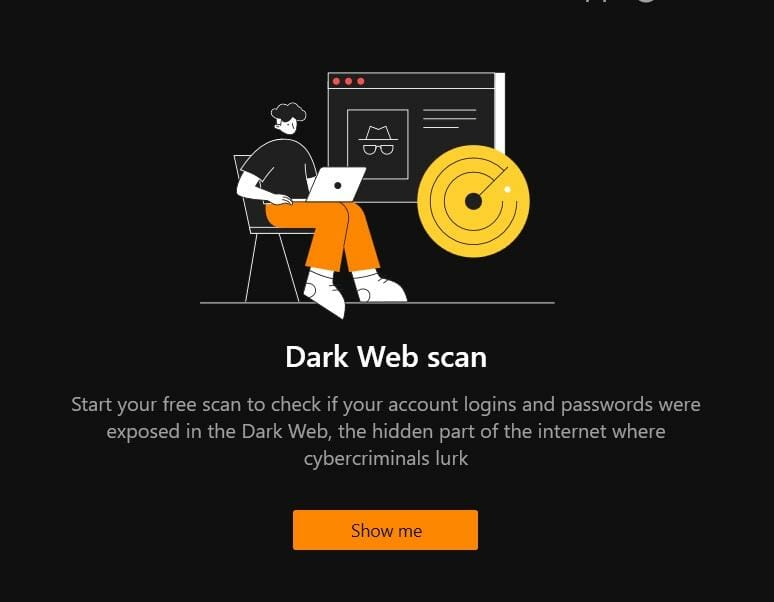The image size is (774, 602).
Task: Click the yellow radar scanner icon
Action: pyautogui.click(x=473, y=201)
